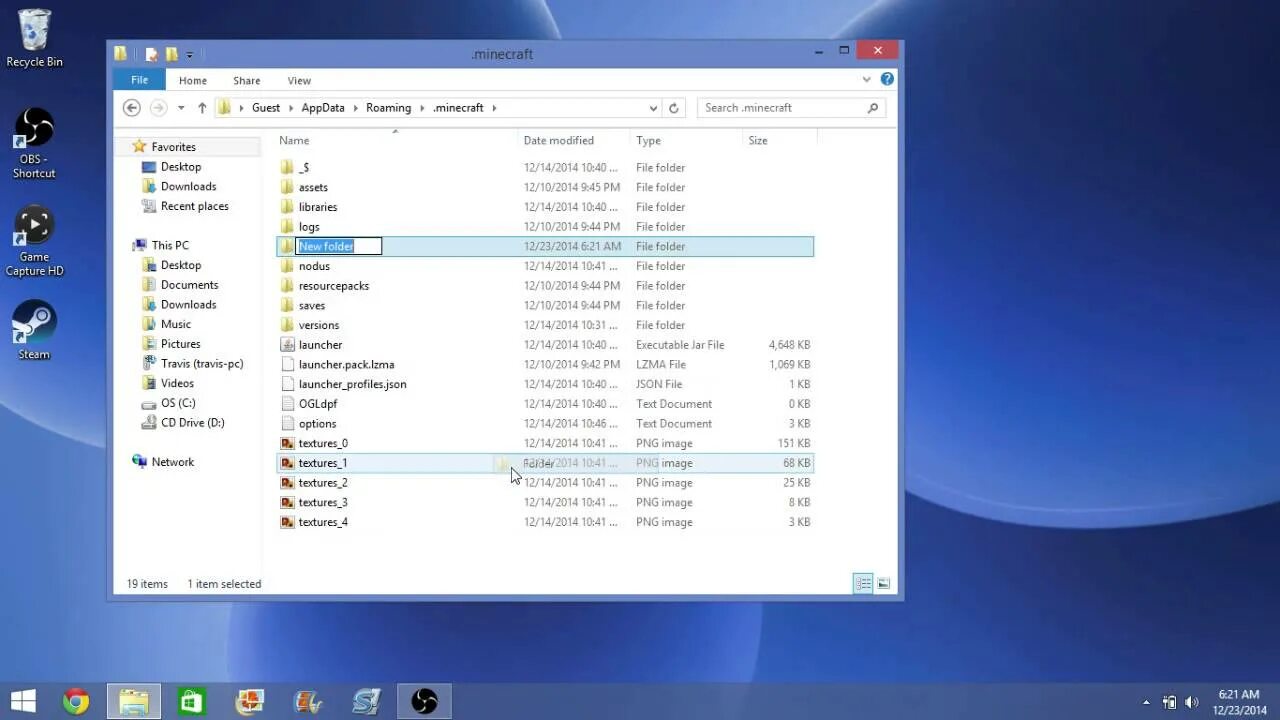Click the Back navigation arrow
The image size is (1280, 720).
coord(131,108)
